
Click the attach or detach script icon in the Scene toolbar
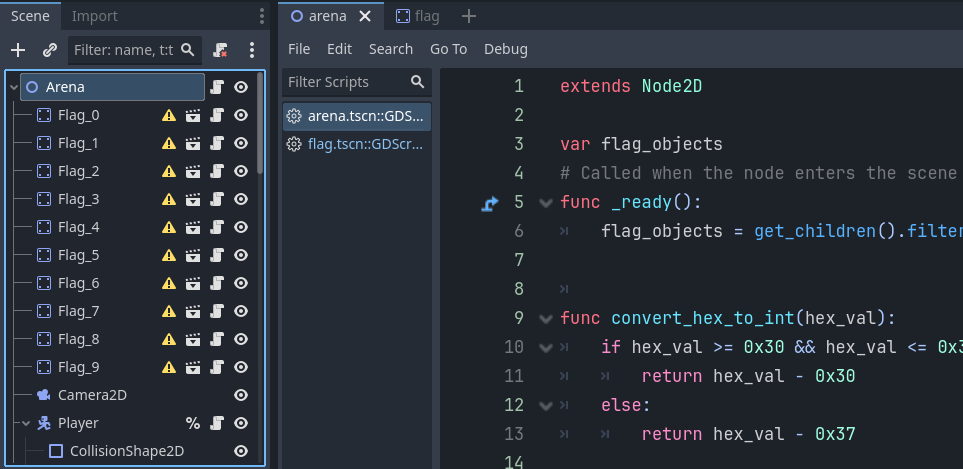[x=220, y=50]
